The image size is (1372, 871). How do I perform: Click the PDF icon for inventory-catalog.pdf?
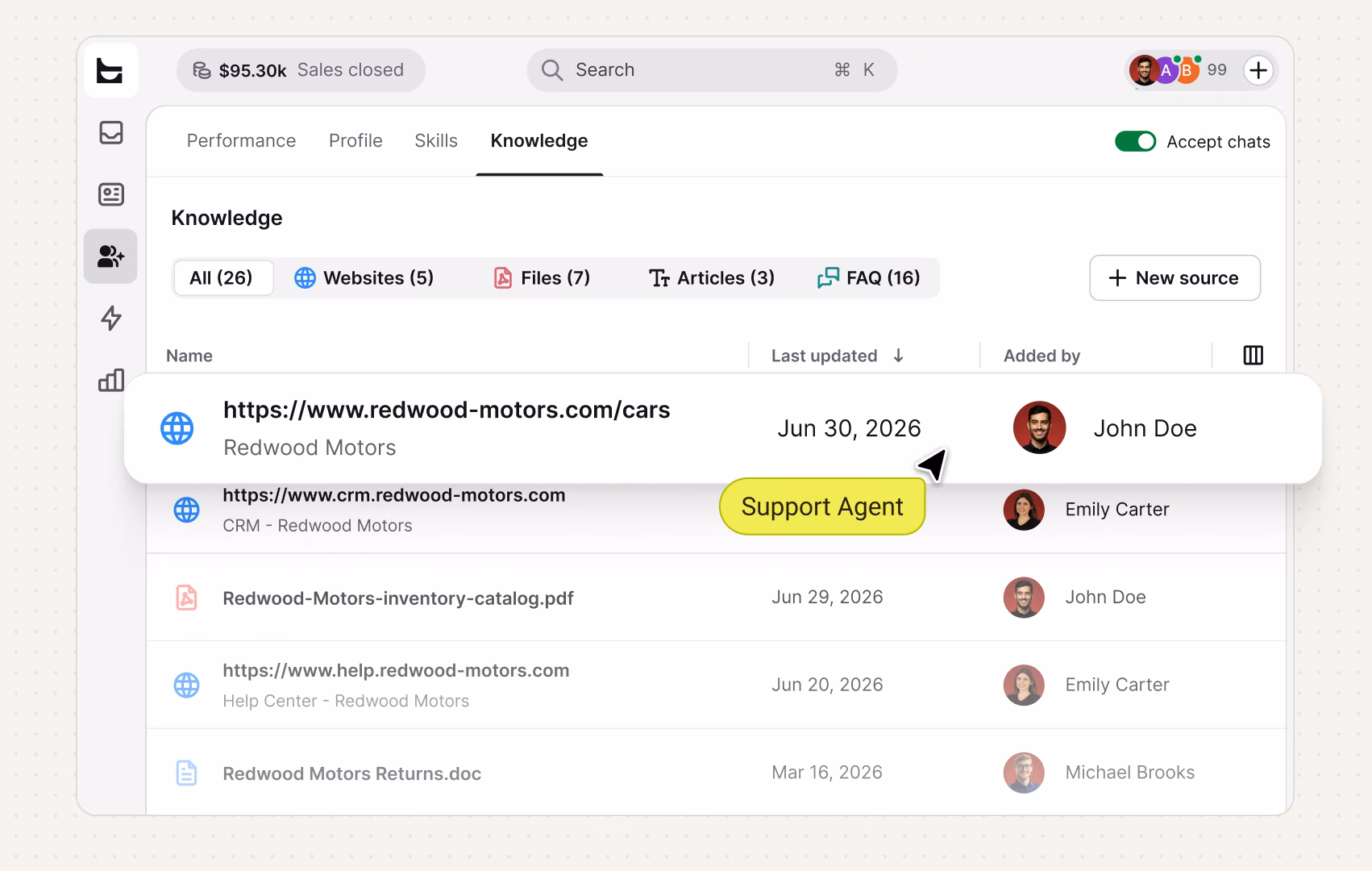click(x=187, y=598)
